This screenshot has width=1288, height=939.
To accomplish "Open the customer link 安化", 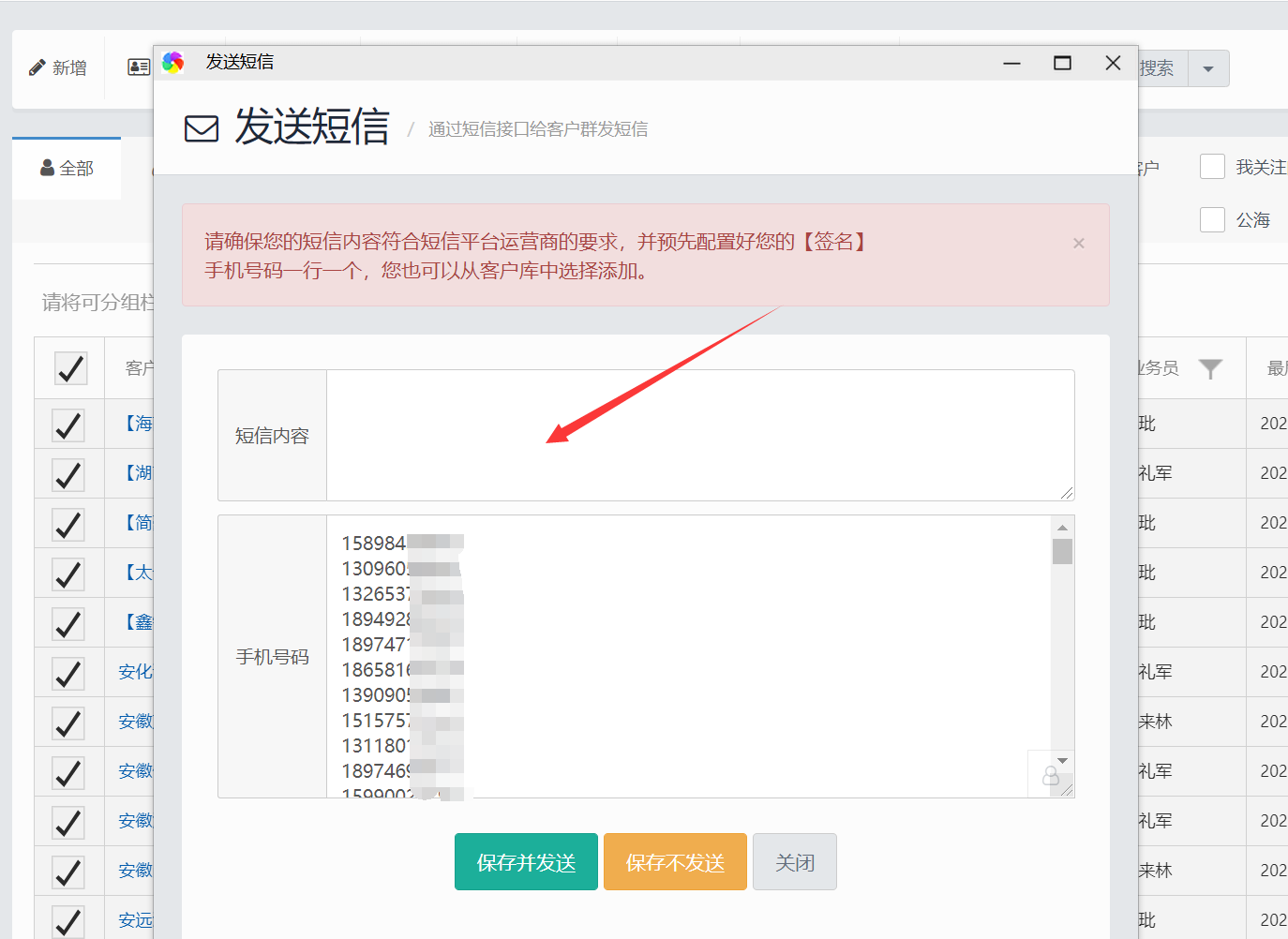I will (x=135, y=672).
